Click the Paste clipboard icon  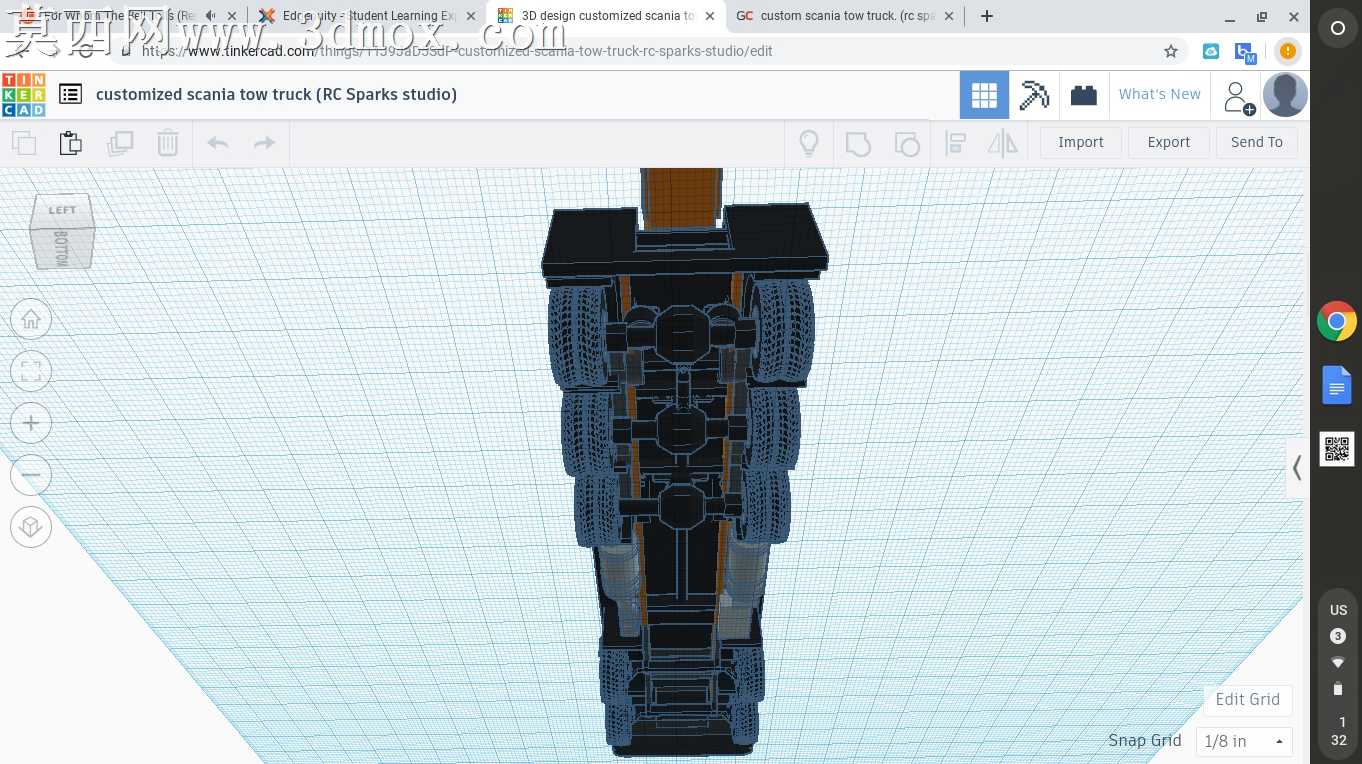pyautogui.click(x=70, y=143)
